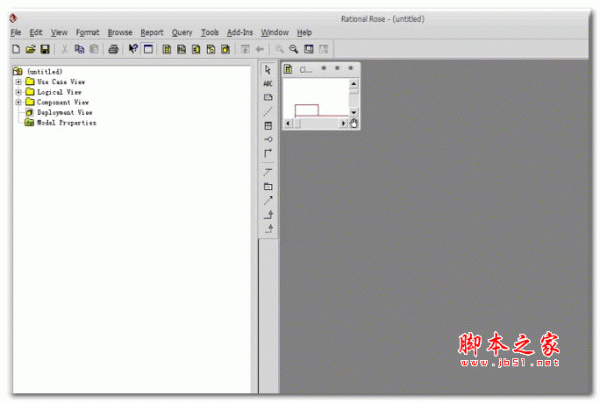Image resolution: width=600 pixels, height=403 pixels.
Task: Select the Note tool in the toolbox
Action: 268,97
